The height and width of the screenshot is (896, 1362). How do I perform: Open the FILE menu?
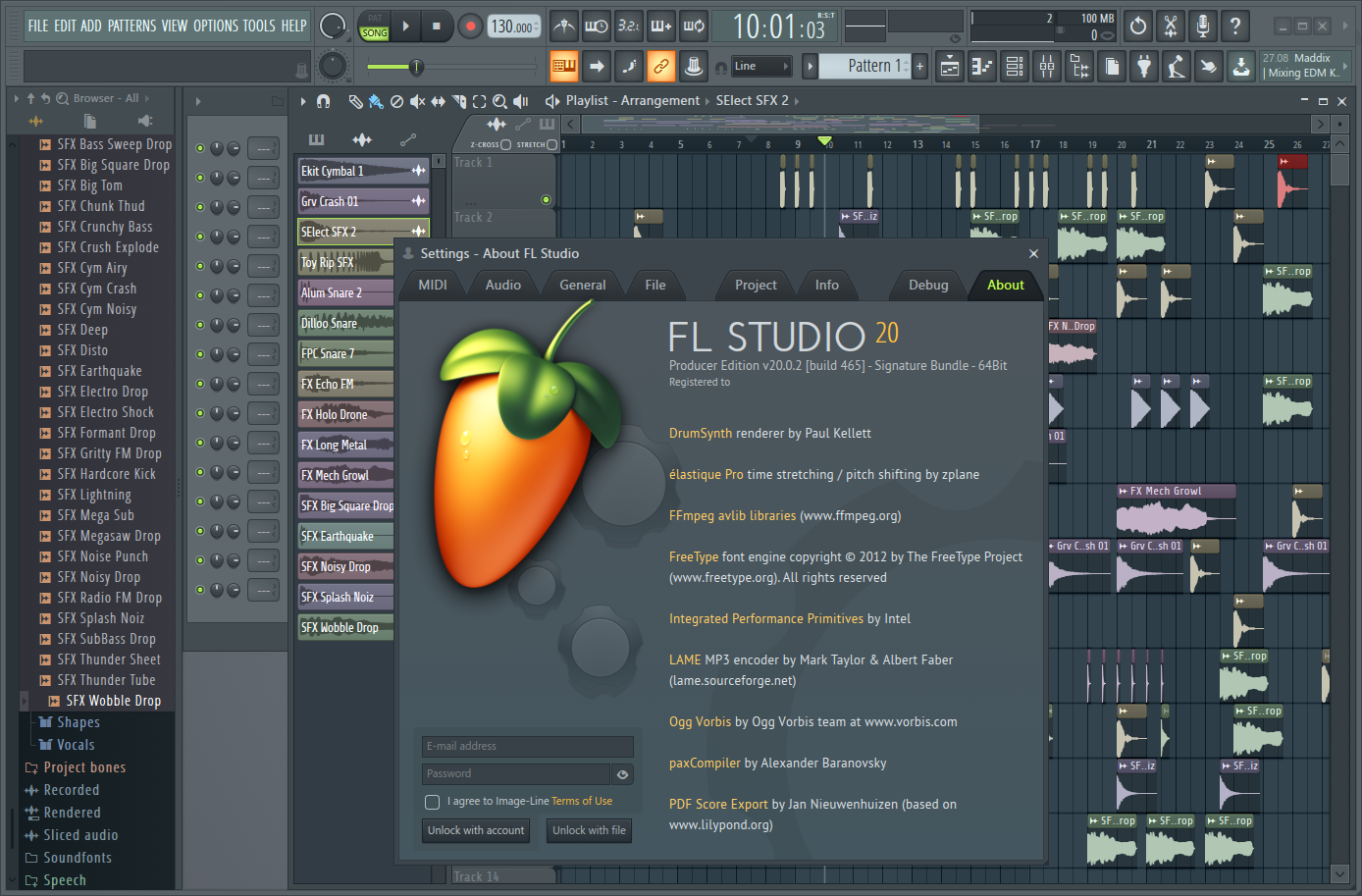point(38,26)
